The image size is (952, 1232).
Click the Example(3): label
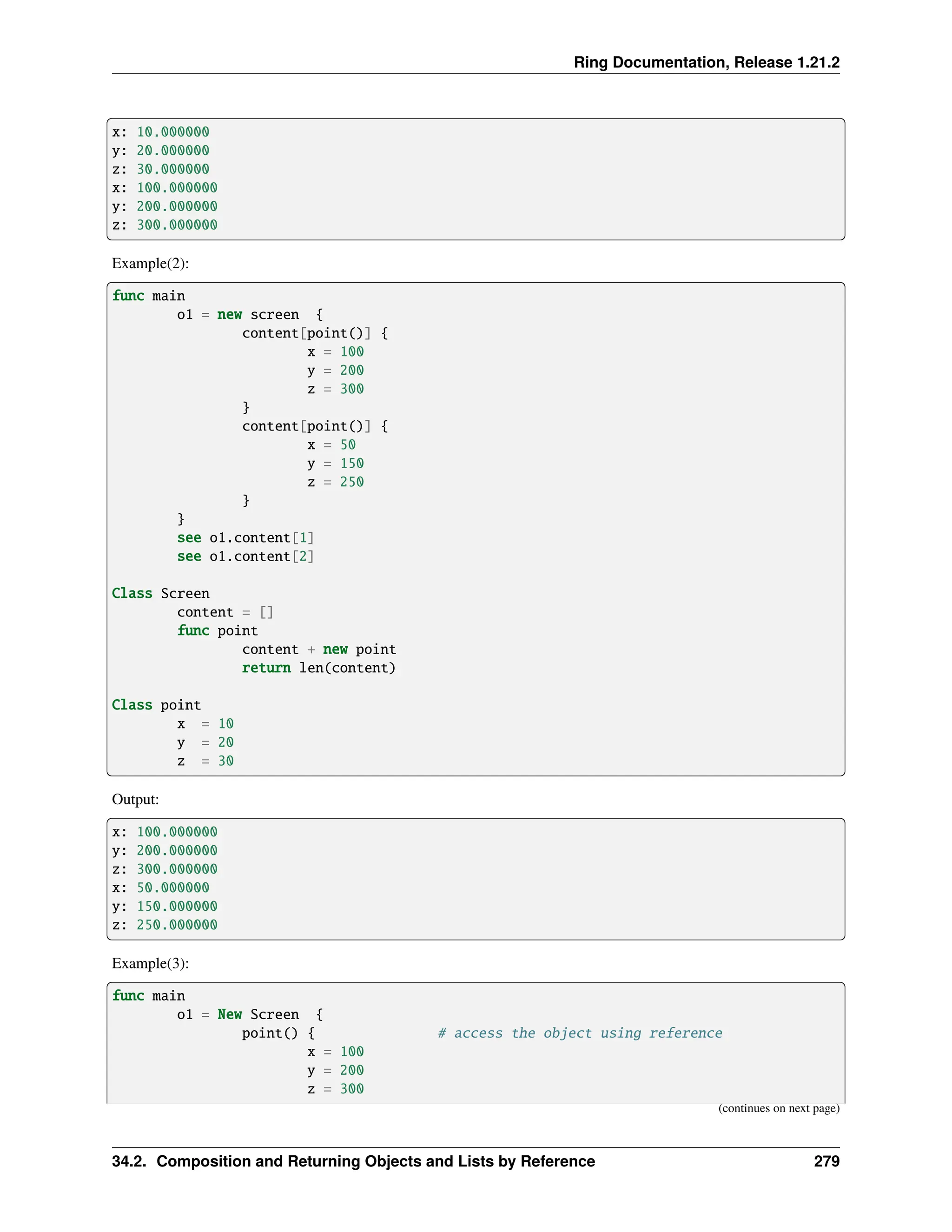pos(150,963)
